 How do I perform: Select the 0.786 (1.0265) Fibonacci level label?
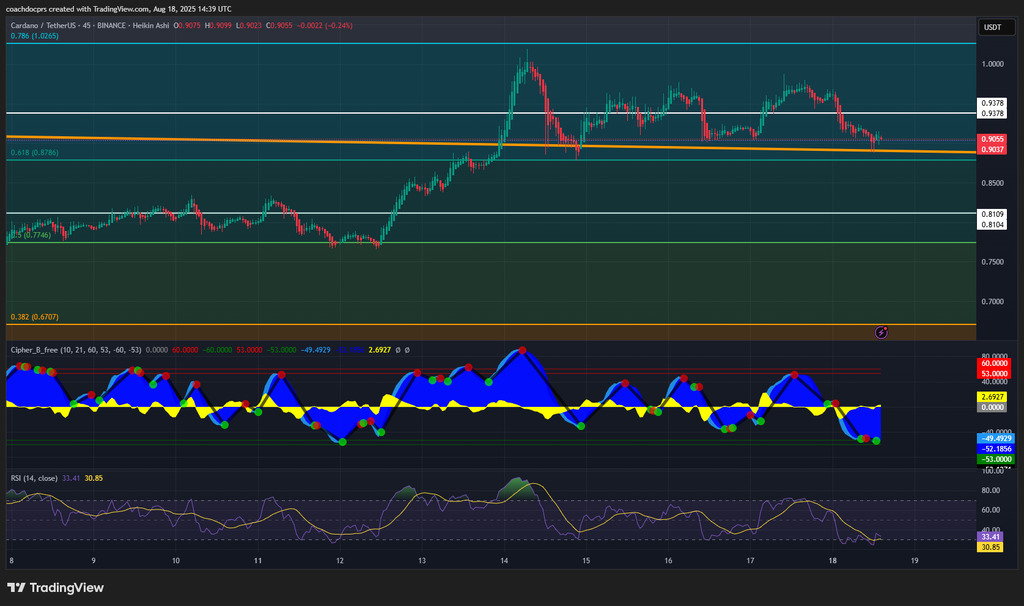pyautogui.click(x=34, y=36)
